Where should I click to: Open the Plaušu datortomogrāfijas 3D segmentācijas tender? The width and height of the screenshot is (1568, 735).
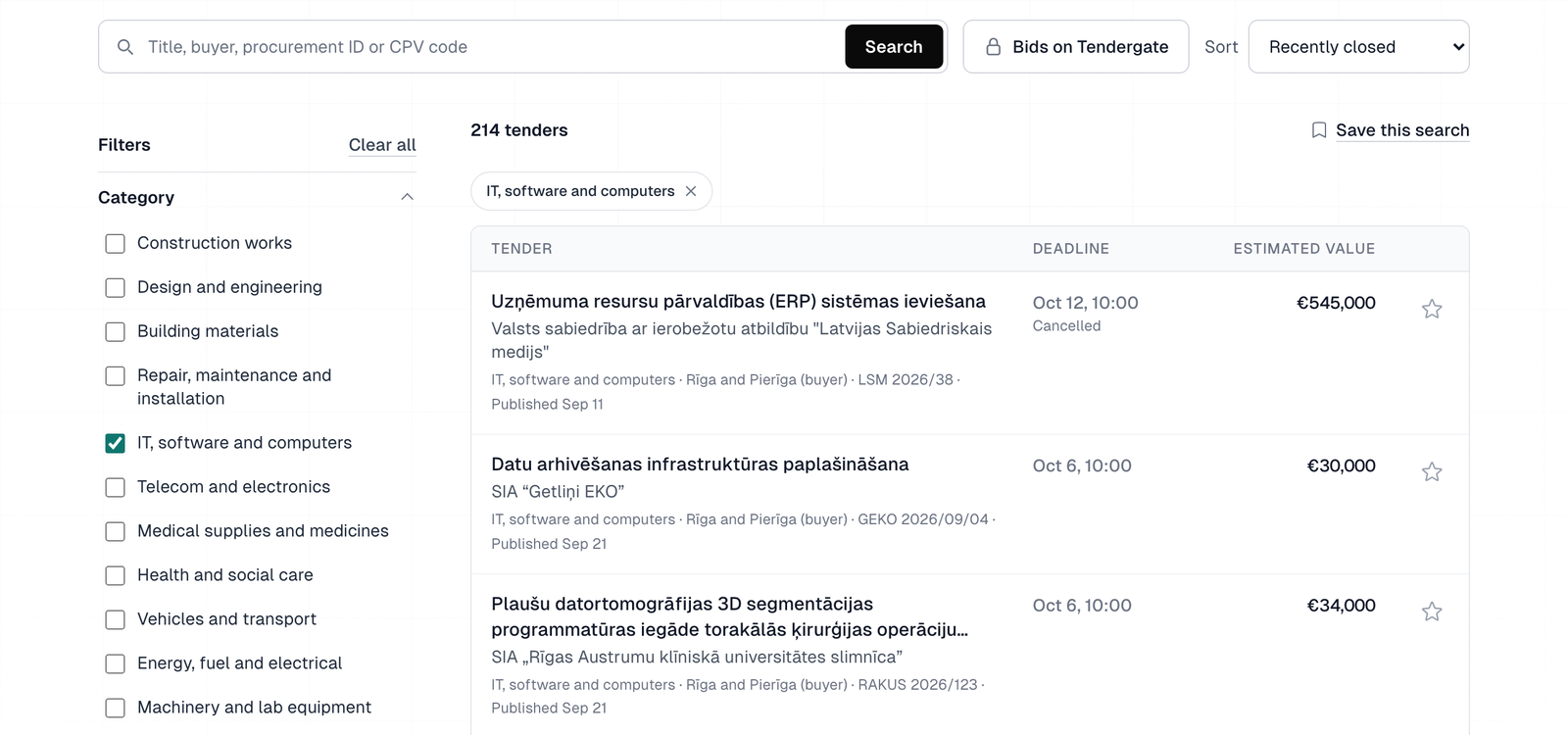[x=730, y=616]
